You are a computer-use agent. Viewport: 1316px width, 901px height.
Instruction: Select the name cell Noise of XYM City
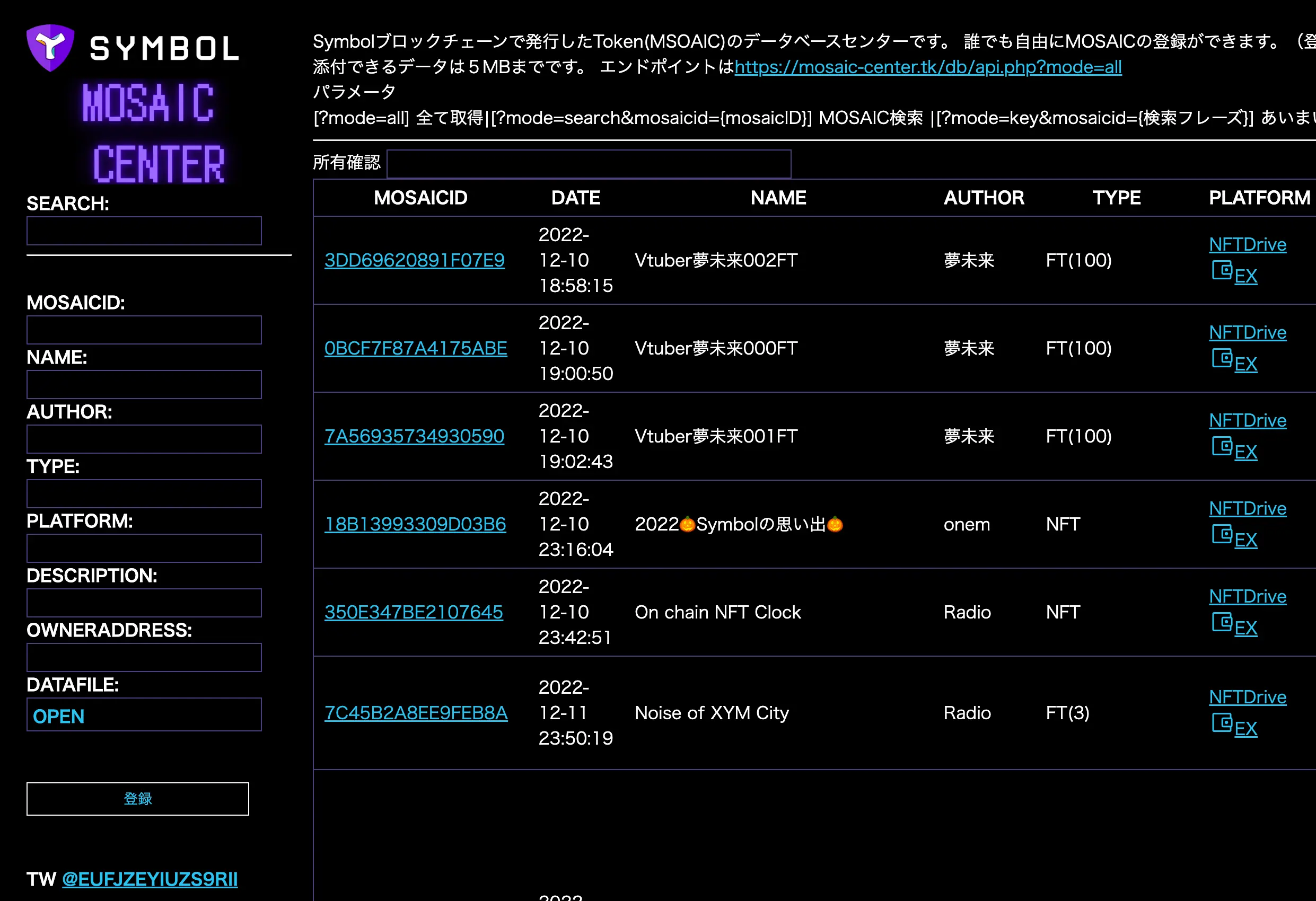712,713
